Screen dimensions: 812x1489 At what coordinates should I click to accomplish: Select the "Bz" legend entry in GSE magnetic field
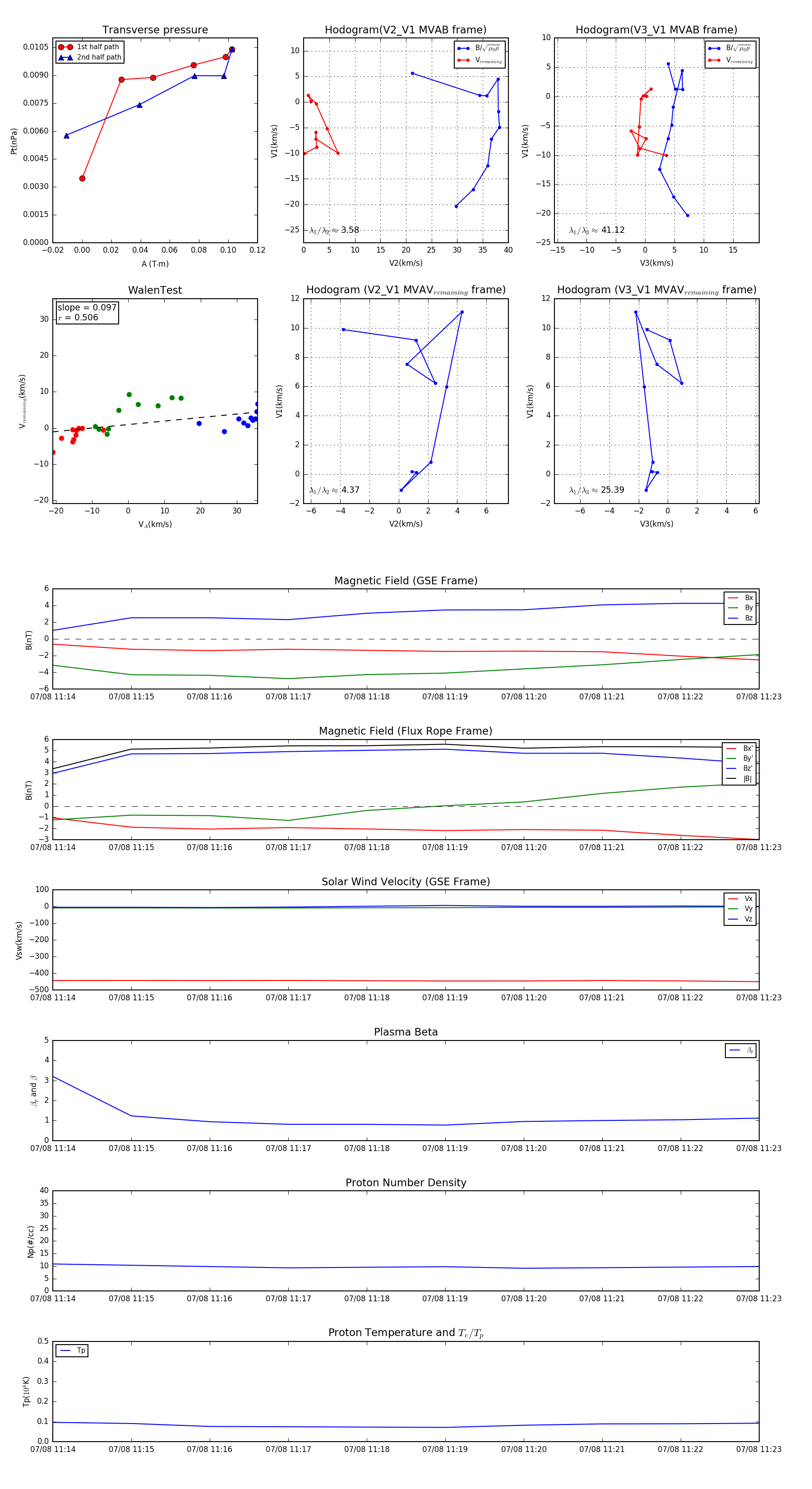point(740,618)
